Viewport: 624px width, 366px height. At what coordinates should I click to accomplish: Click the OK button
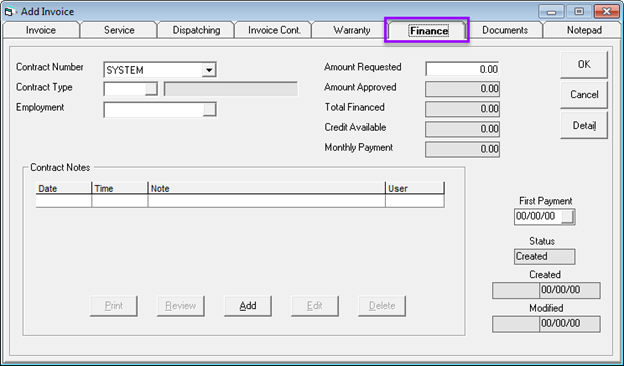pos(584,64)
